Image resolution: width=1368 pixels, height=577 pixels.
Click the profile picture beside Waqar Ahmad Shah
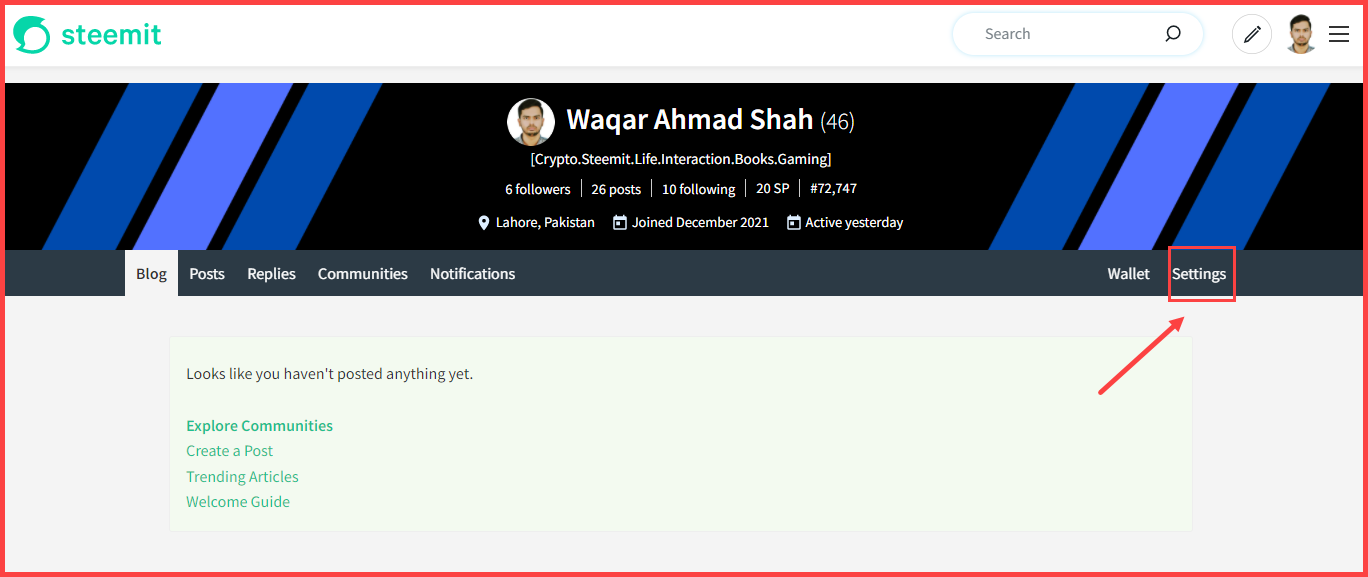point(531,122)
